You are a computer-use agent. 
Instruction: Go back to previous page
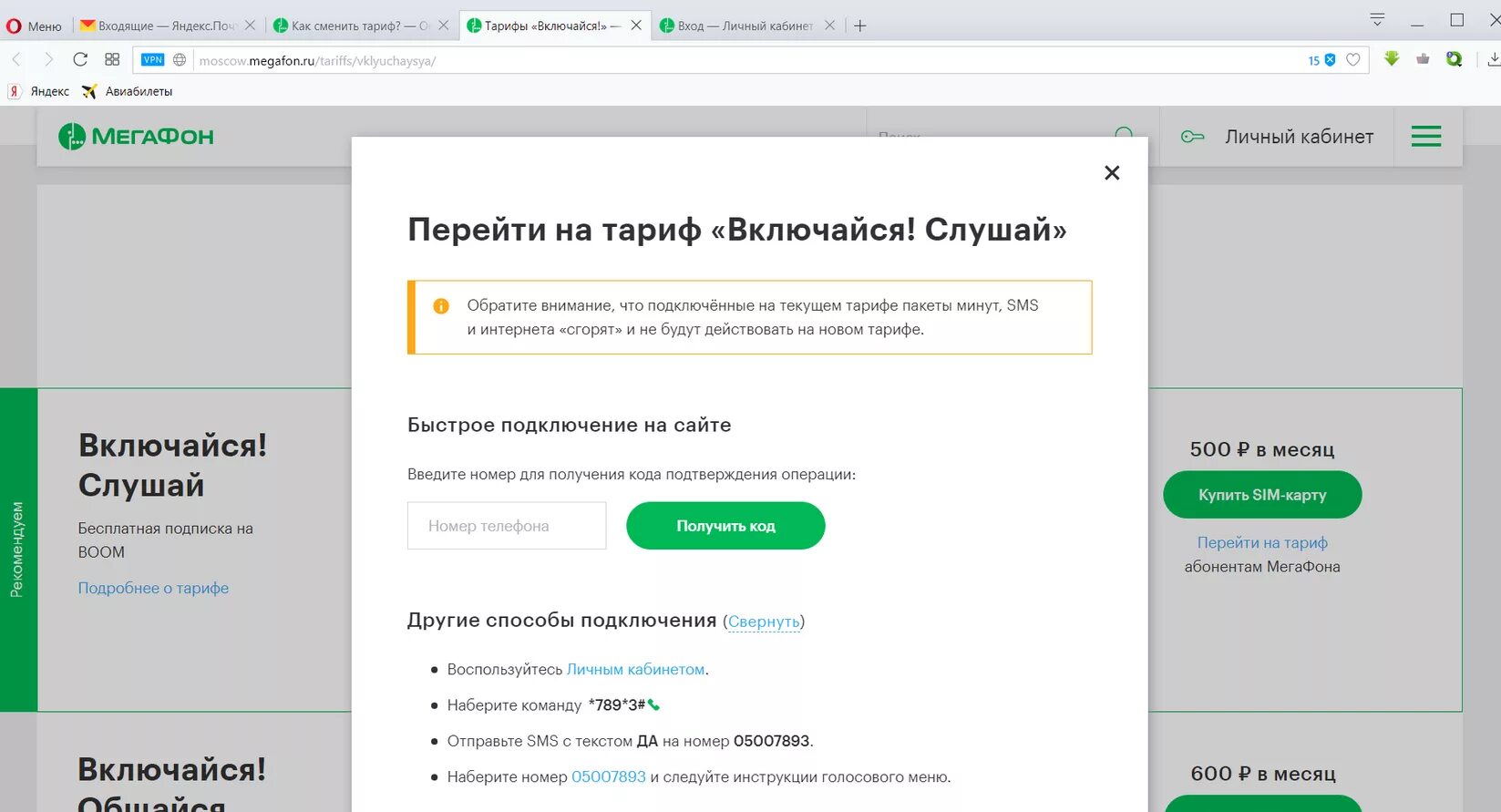[x=16, y=59]
